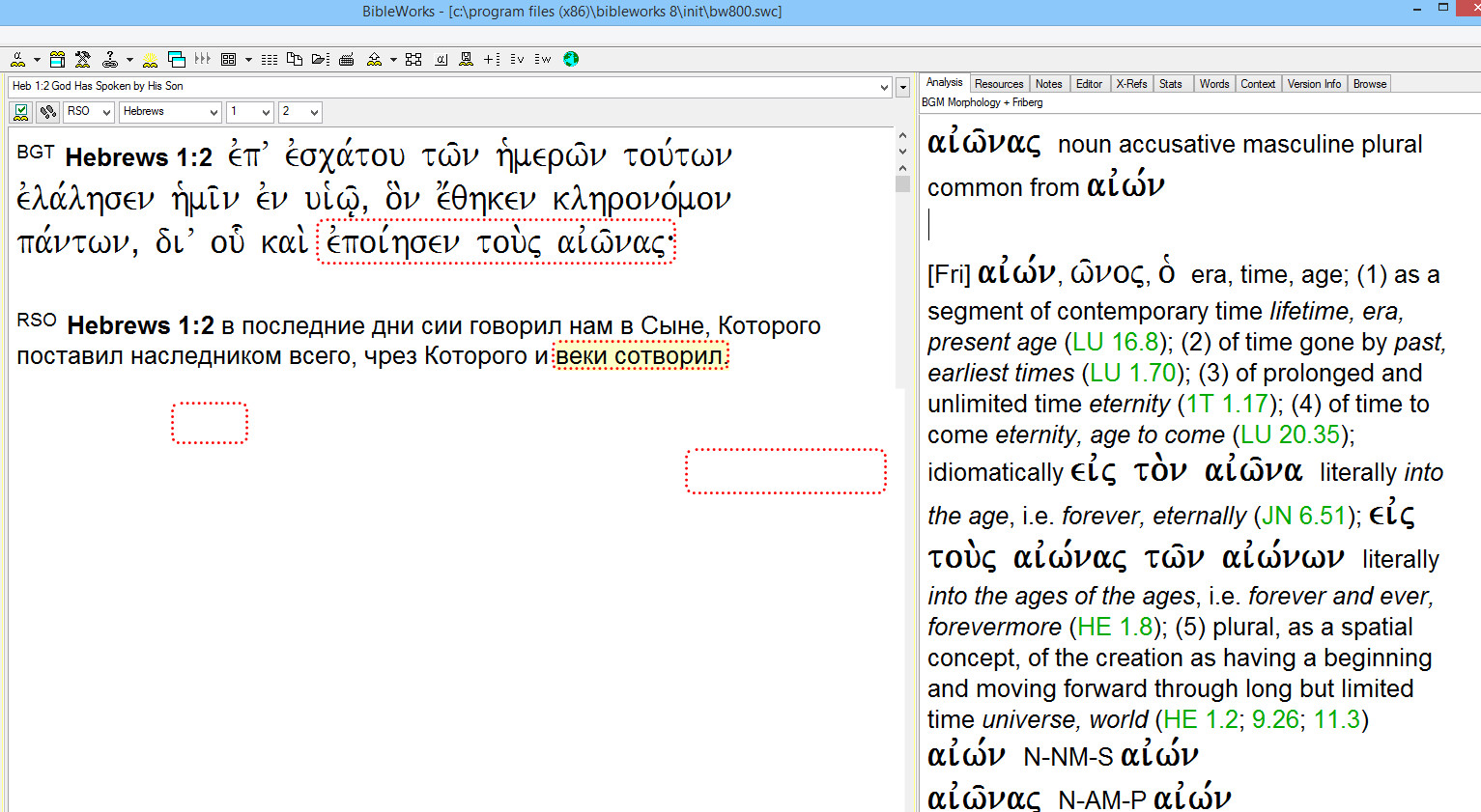Viewport: 1481px width, 812px height.
Task: Click the four-pane grid icon in the toolbar
Action: [228, 59]
